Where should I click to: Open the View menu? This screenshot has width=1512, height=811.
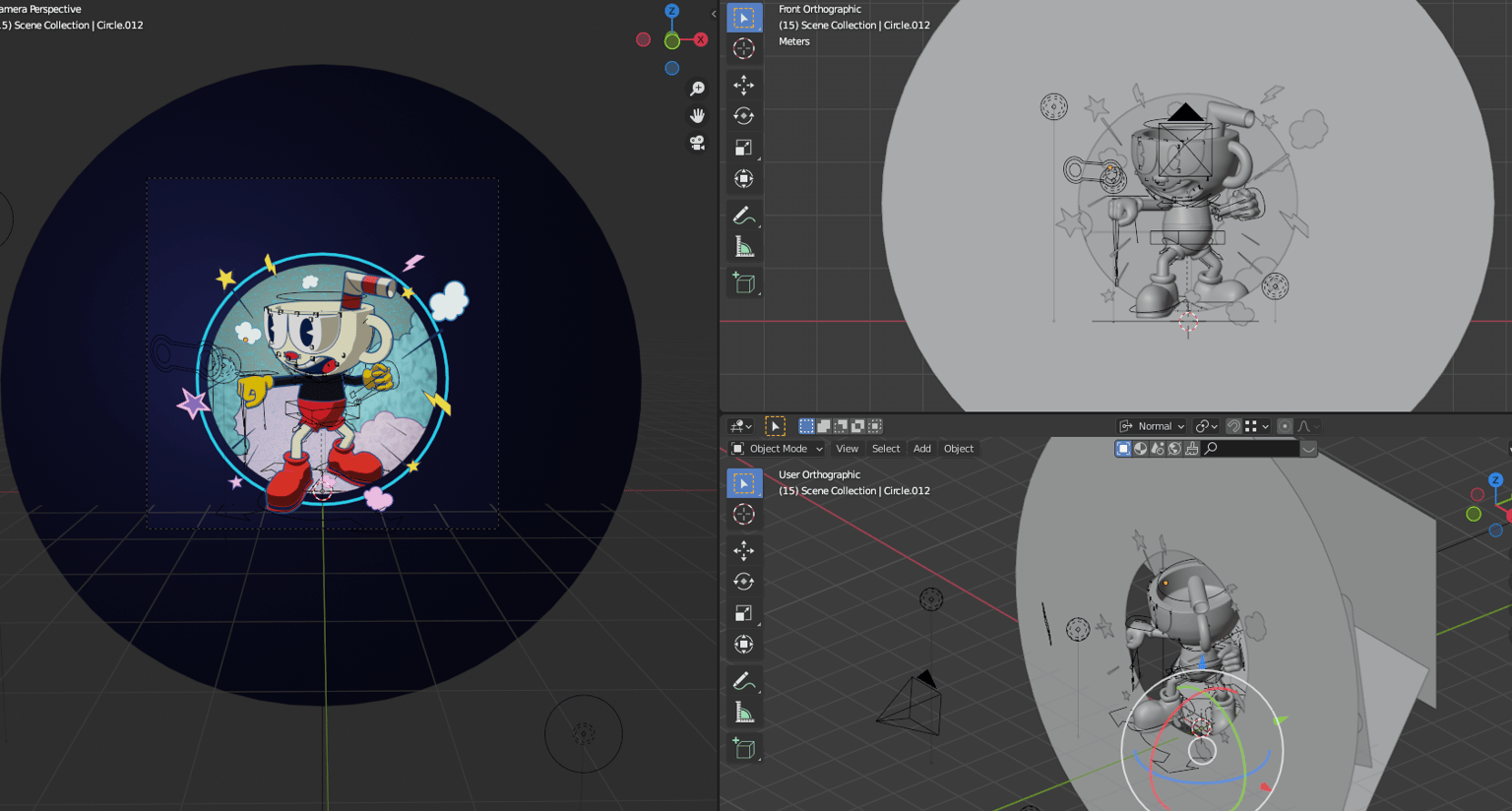[847, 449]
